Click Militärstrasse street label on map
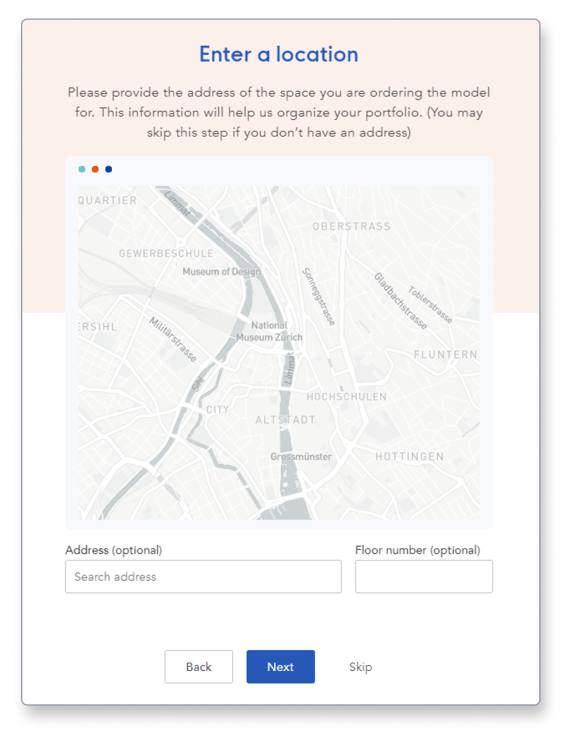The width and height of the screenshot is (564, 734). (x=173, y=339)
